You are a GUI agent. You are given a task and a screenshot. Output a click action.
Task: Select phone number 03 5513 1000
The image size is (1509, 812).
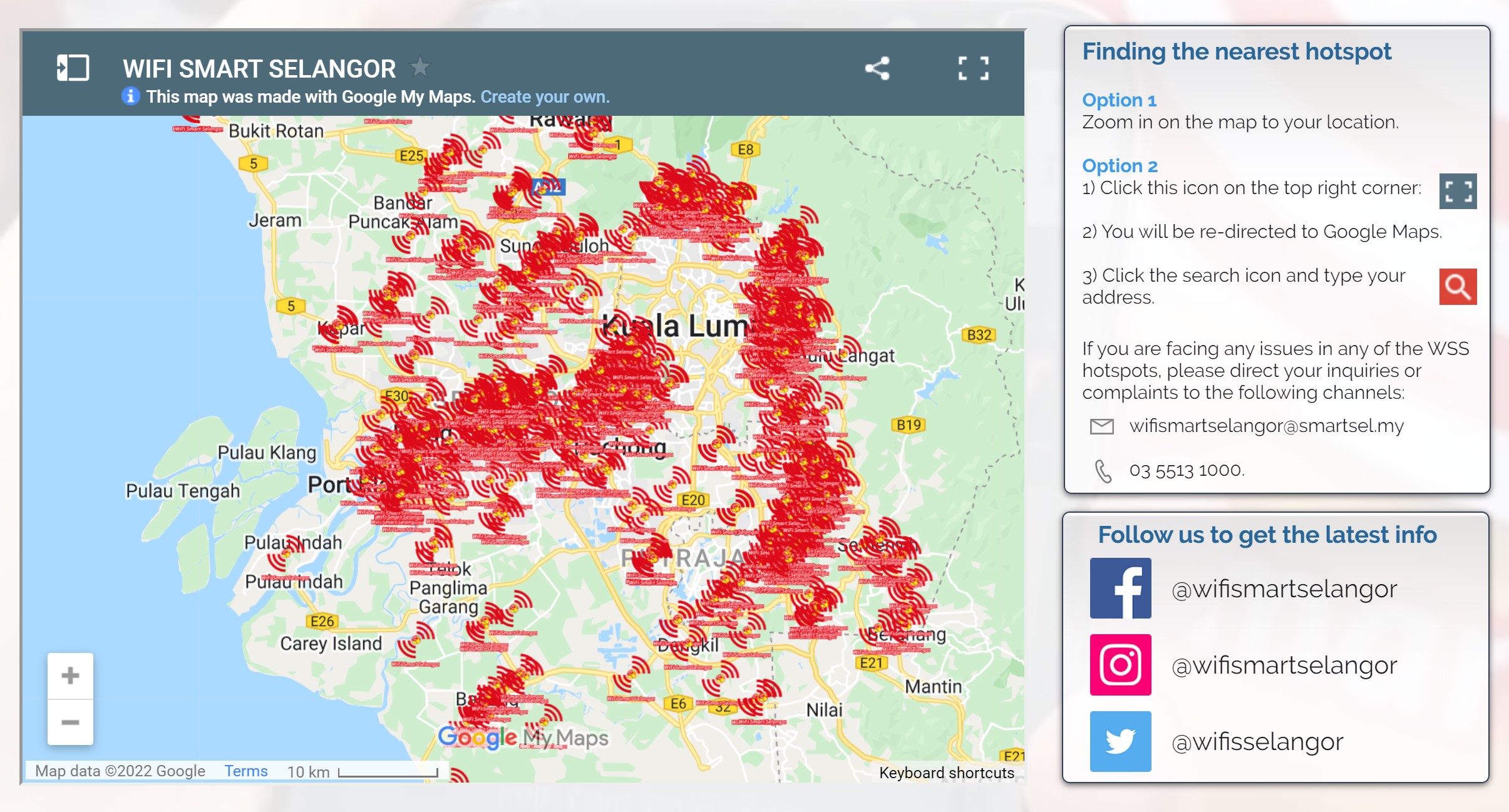click(x=1187, y=470)
